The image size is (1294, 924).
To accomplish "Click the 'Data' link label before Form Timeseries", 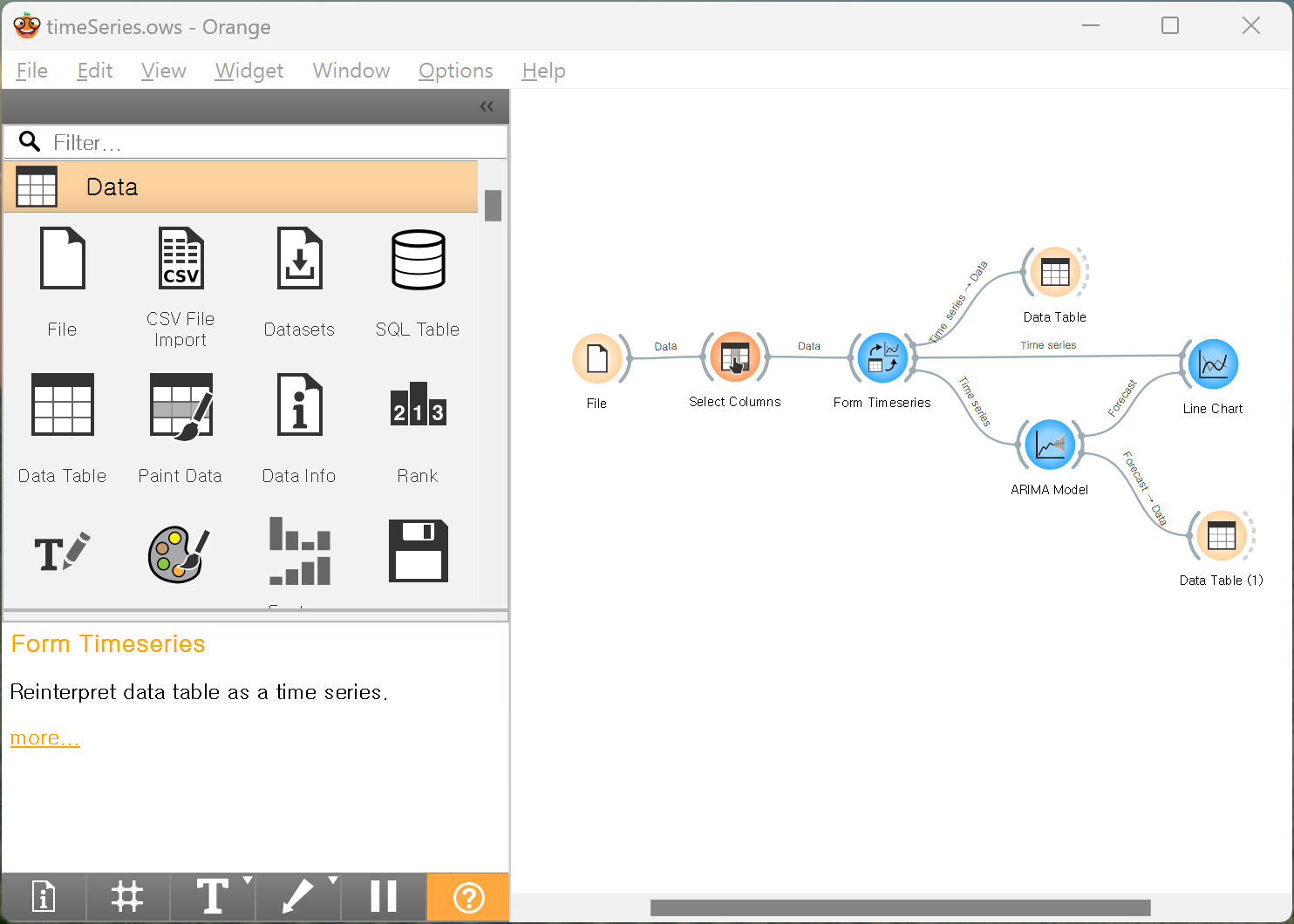I will tap(809, 346).
